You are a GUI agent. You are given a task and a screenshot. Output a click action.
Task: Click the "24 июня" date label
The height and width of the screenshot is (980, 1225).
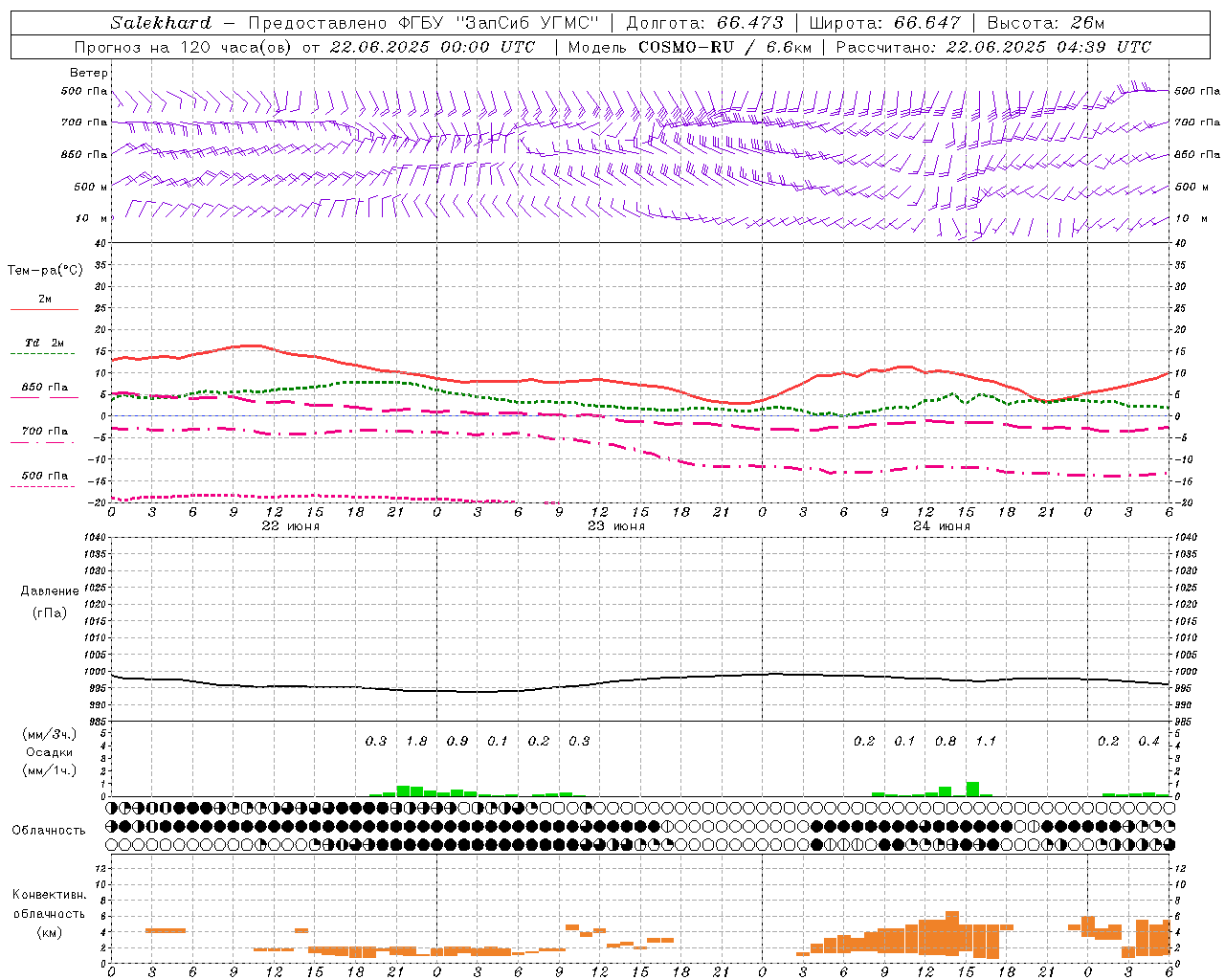click(x=941, y=526)
